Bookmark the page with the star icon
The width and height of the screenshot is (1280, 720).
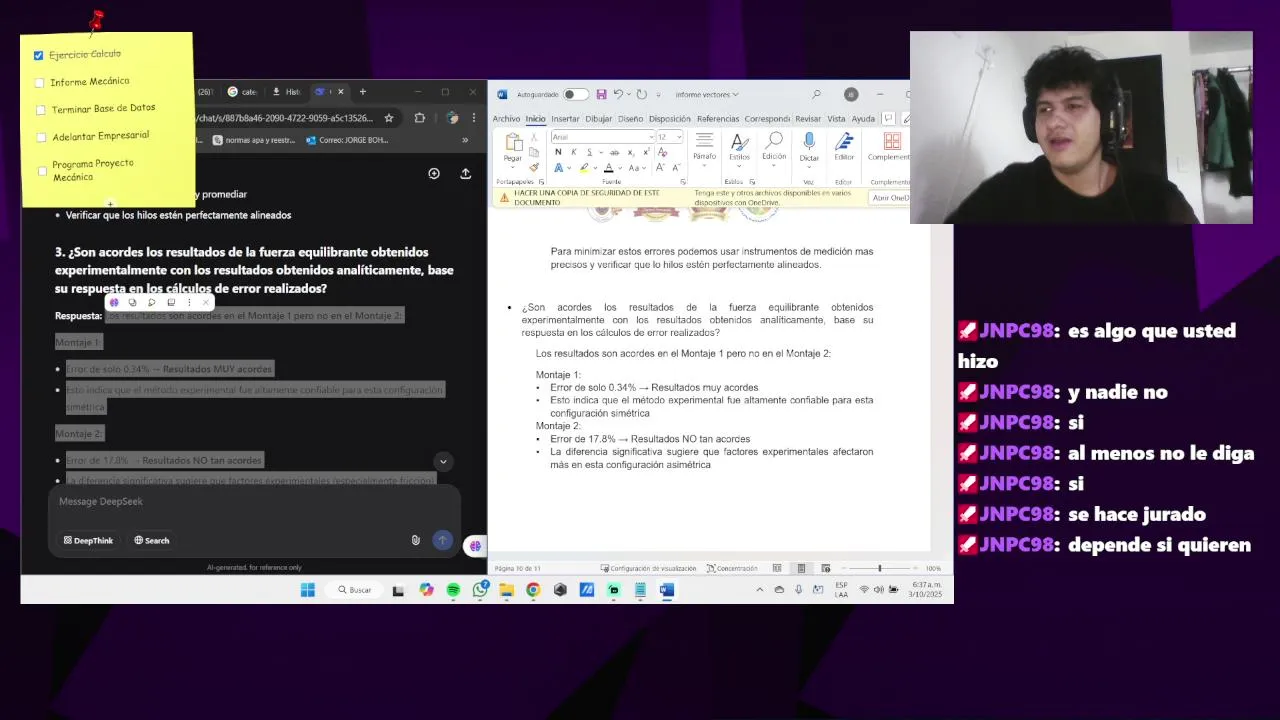[389, 117]
